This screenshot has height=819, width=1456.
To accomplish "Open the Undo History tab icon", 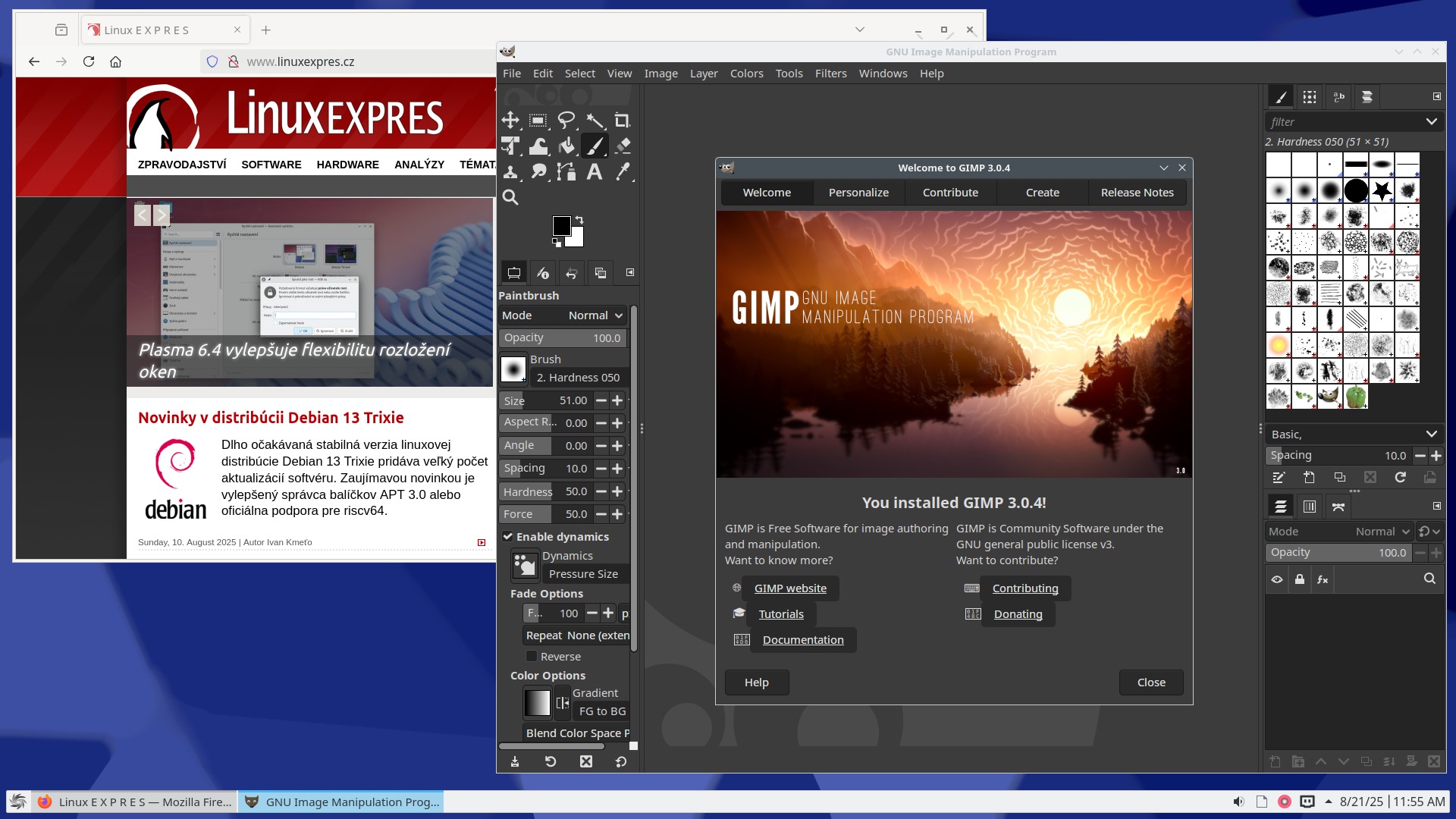I will coord(572,273).
